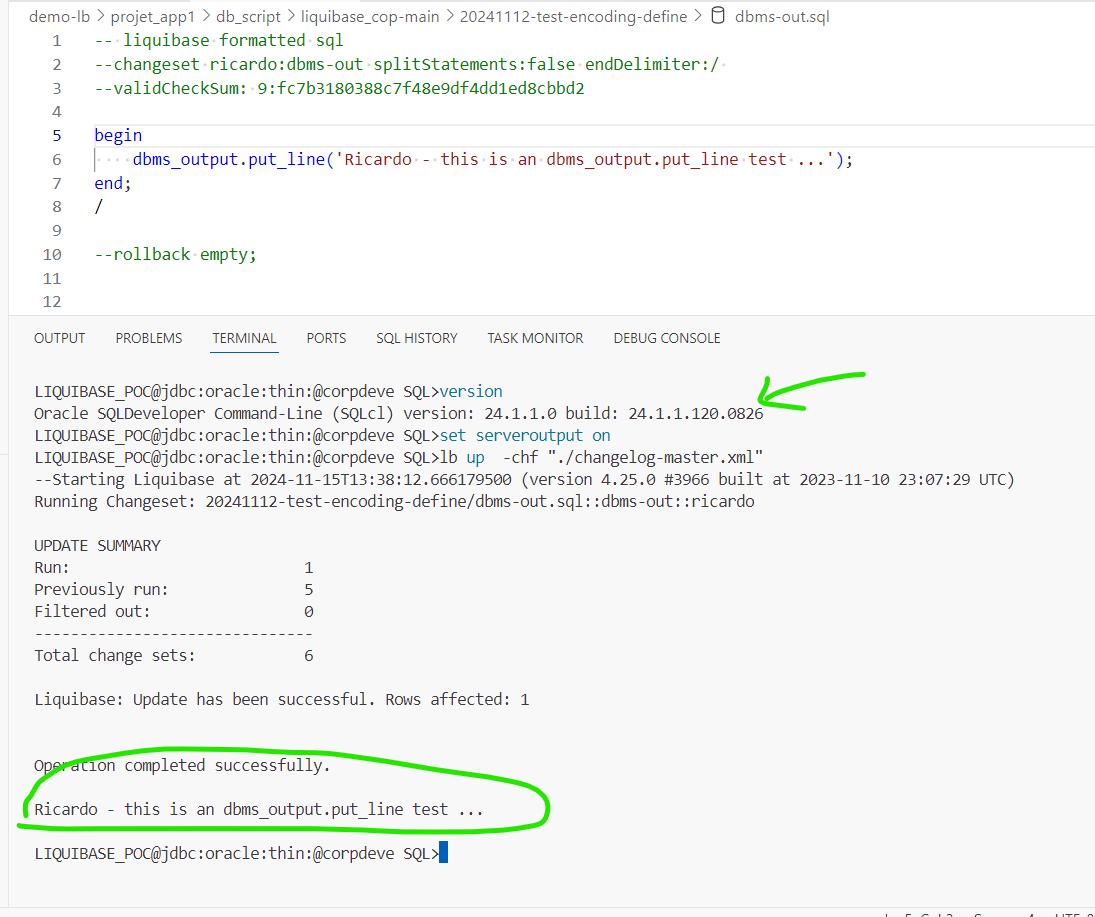The image size is (1095, 917).
Task: Expand the chevron after projet_app1 breadcrumb
Action: point(205,16)
